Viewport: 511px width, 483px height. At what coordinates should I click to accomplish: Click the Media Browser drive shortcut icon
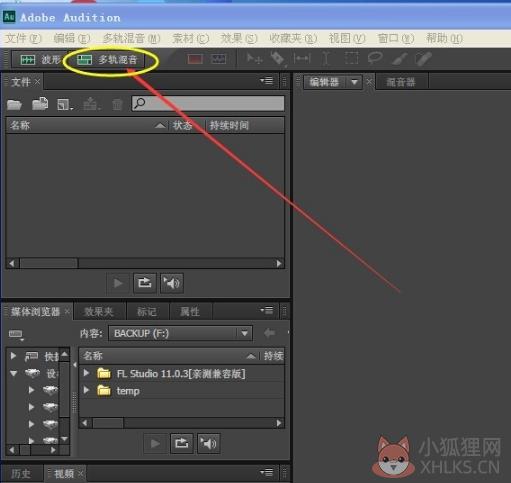pyautogui.click(x=16, y=334)
